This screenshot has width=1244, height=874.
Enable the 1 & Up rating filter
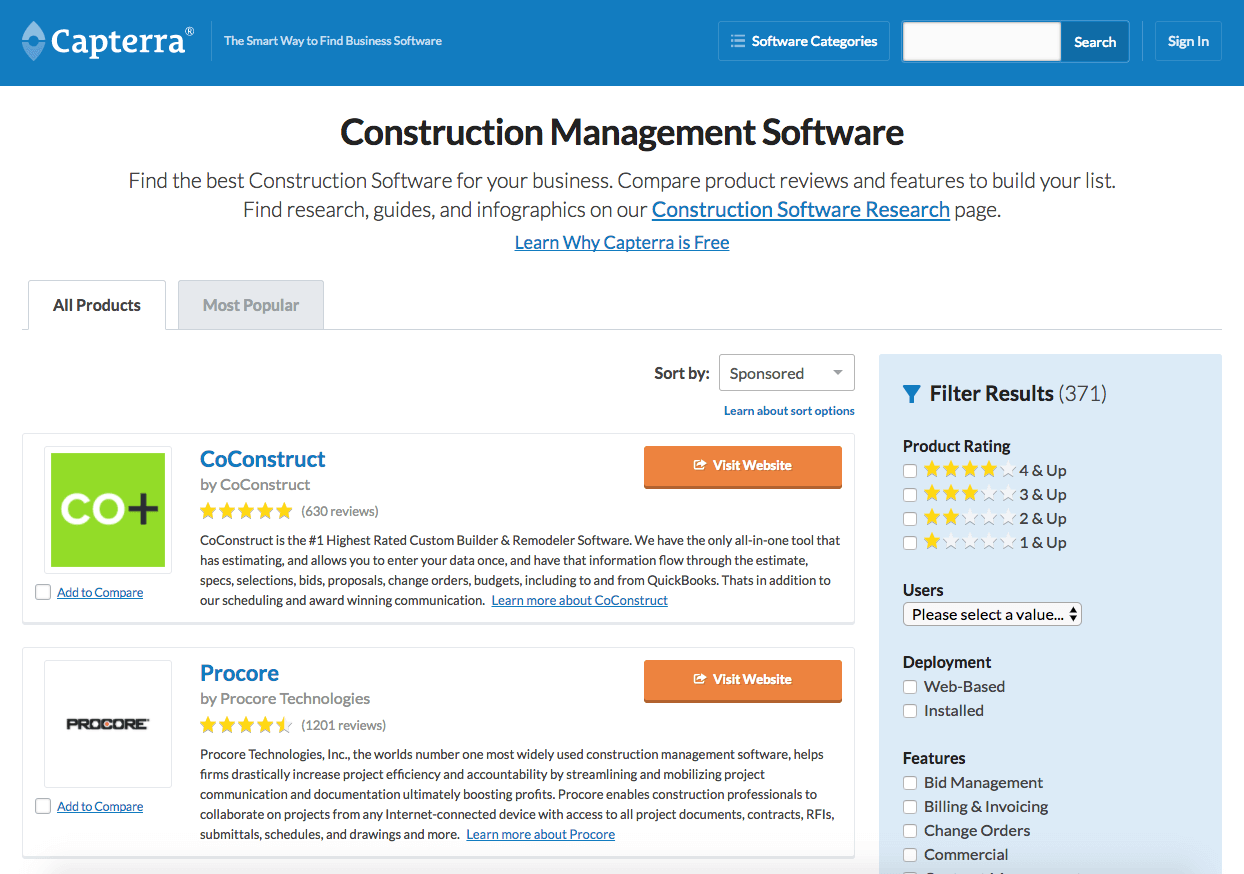click(910, 542)
